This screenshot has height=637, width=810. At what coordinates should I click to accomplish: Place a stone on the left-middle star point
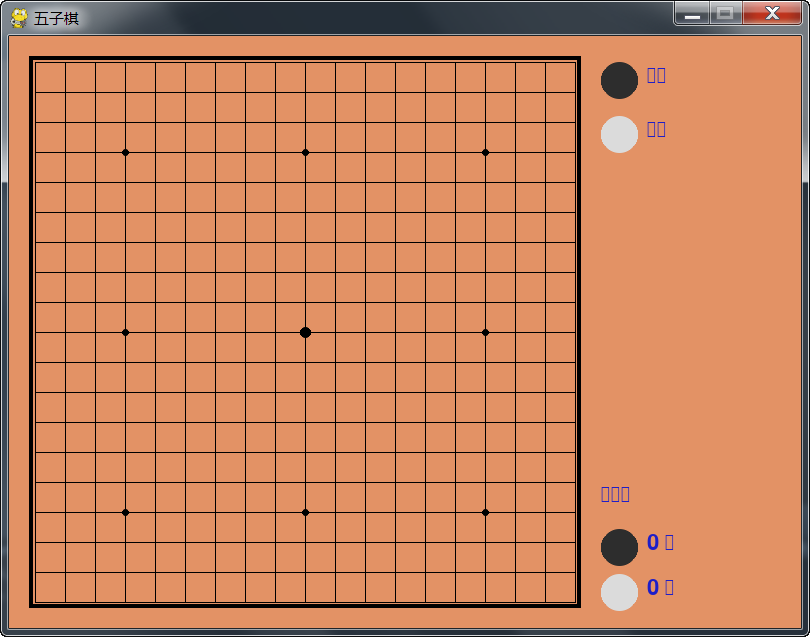point(125,332)
